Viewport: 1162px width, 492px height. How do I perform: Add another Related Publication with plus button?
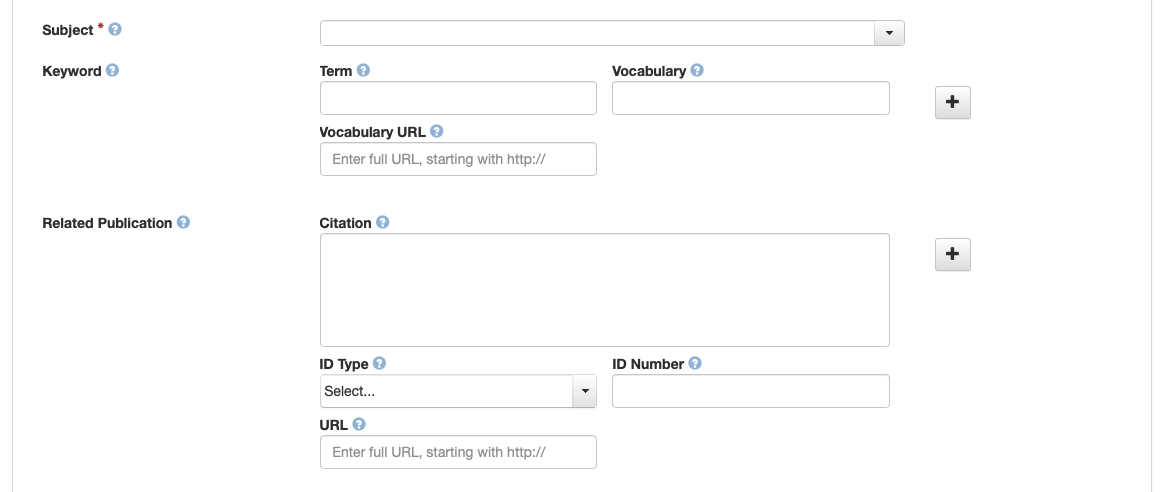tap(952, 255)
